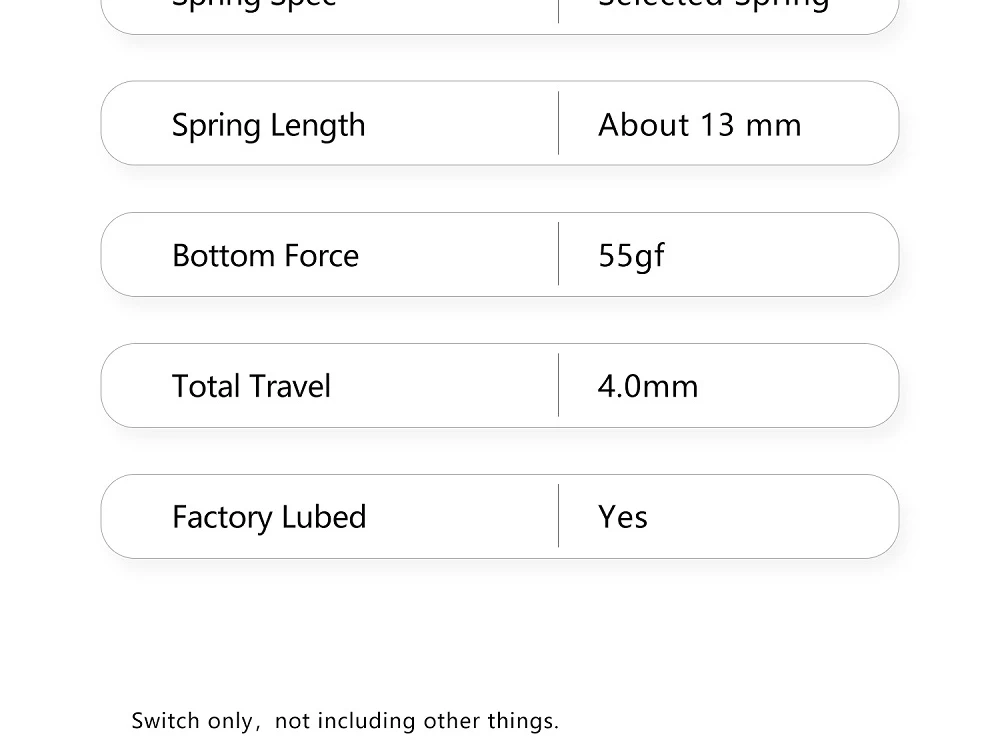Click the word 'Factory' in Factory Lubed
Viewport: 1000px width, 742px height.
click(x=222, y=517)
